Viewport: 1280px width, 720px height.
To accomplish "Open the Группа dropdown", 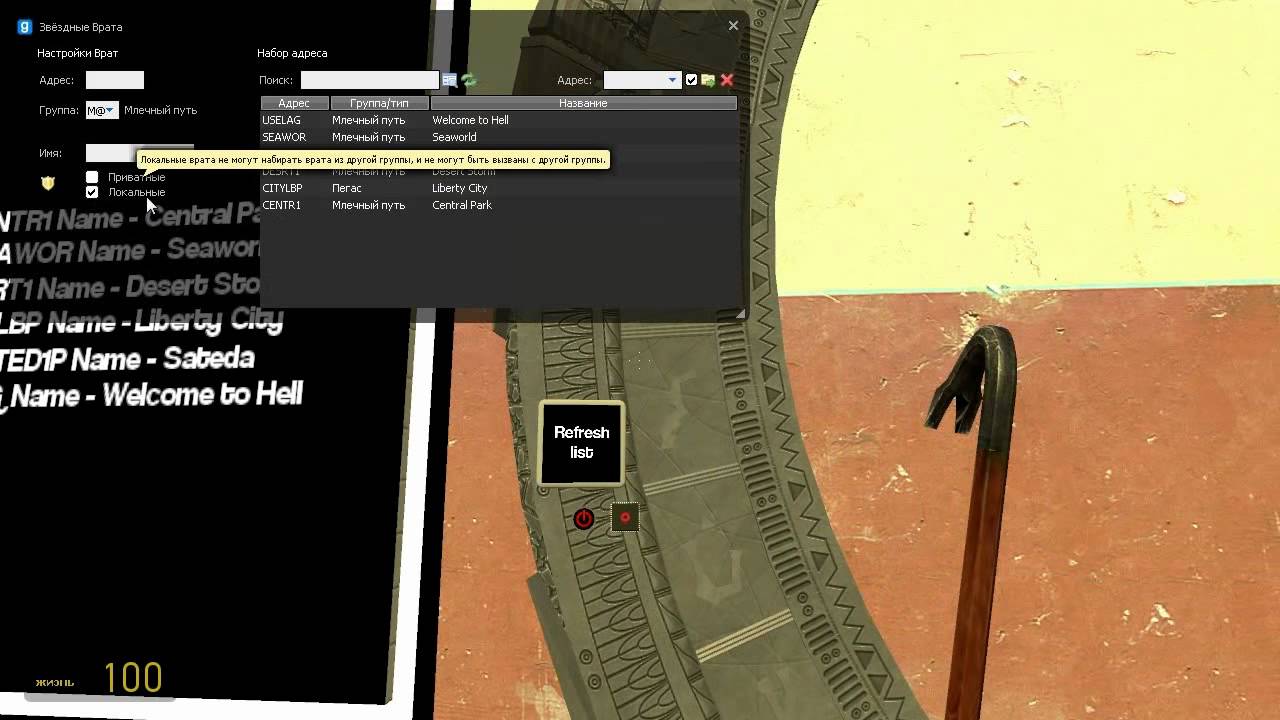I will point(102,110).
